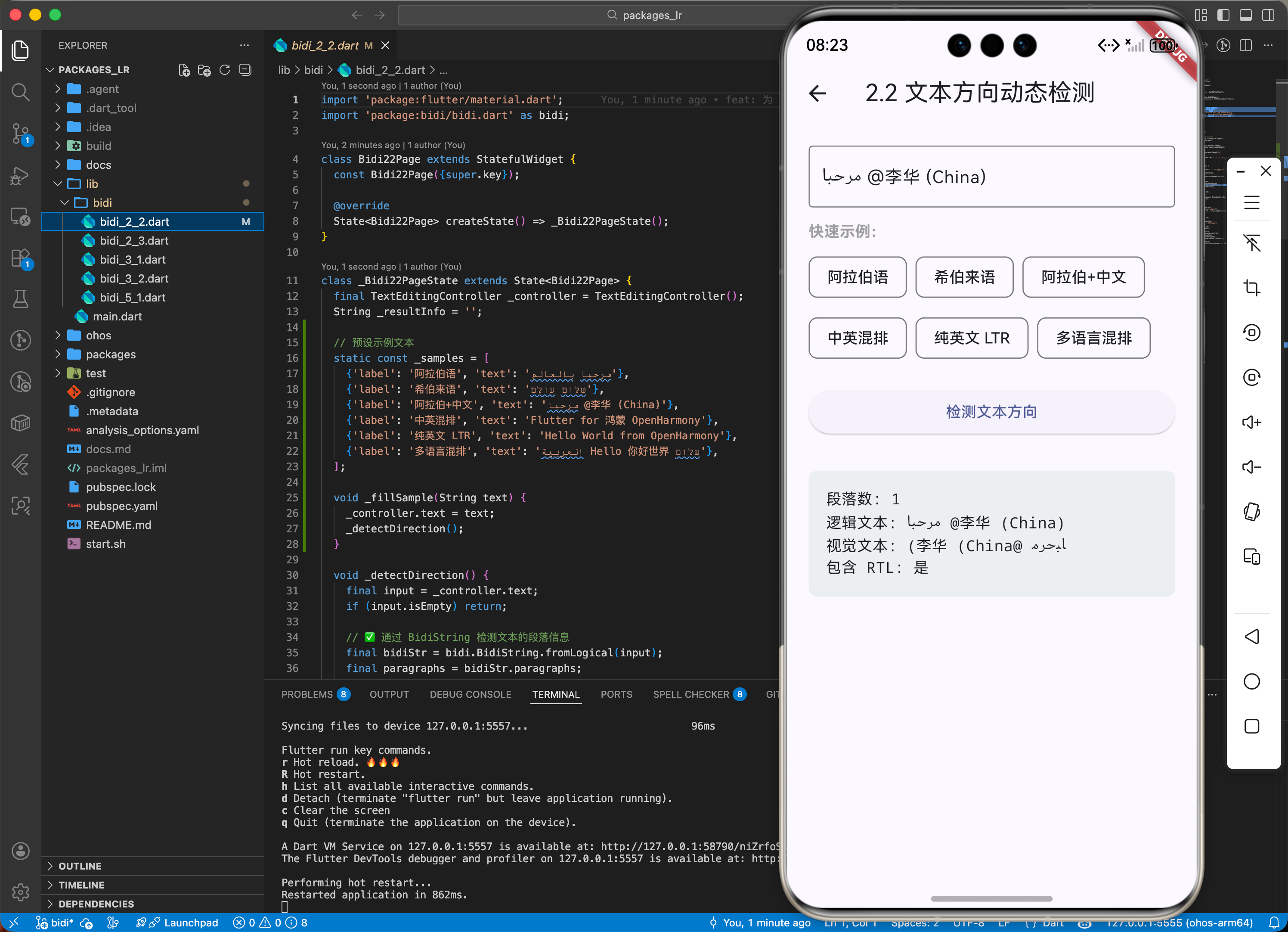Switch to the PROBLEMS tab

pyautogui.click(x=307, y=694)
